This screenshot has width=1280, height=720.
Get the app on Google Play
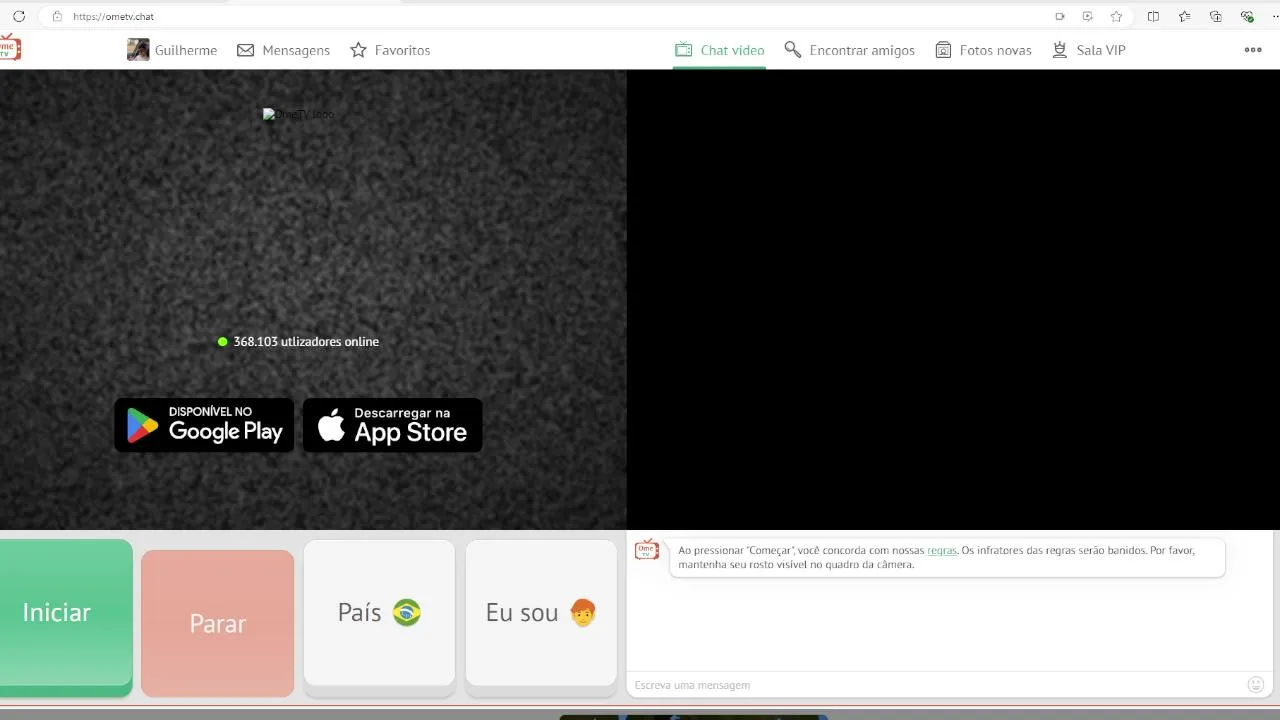204,425
